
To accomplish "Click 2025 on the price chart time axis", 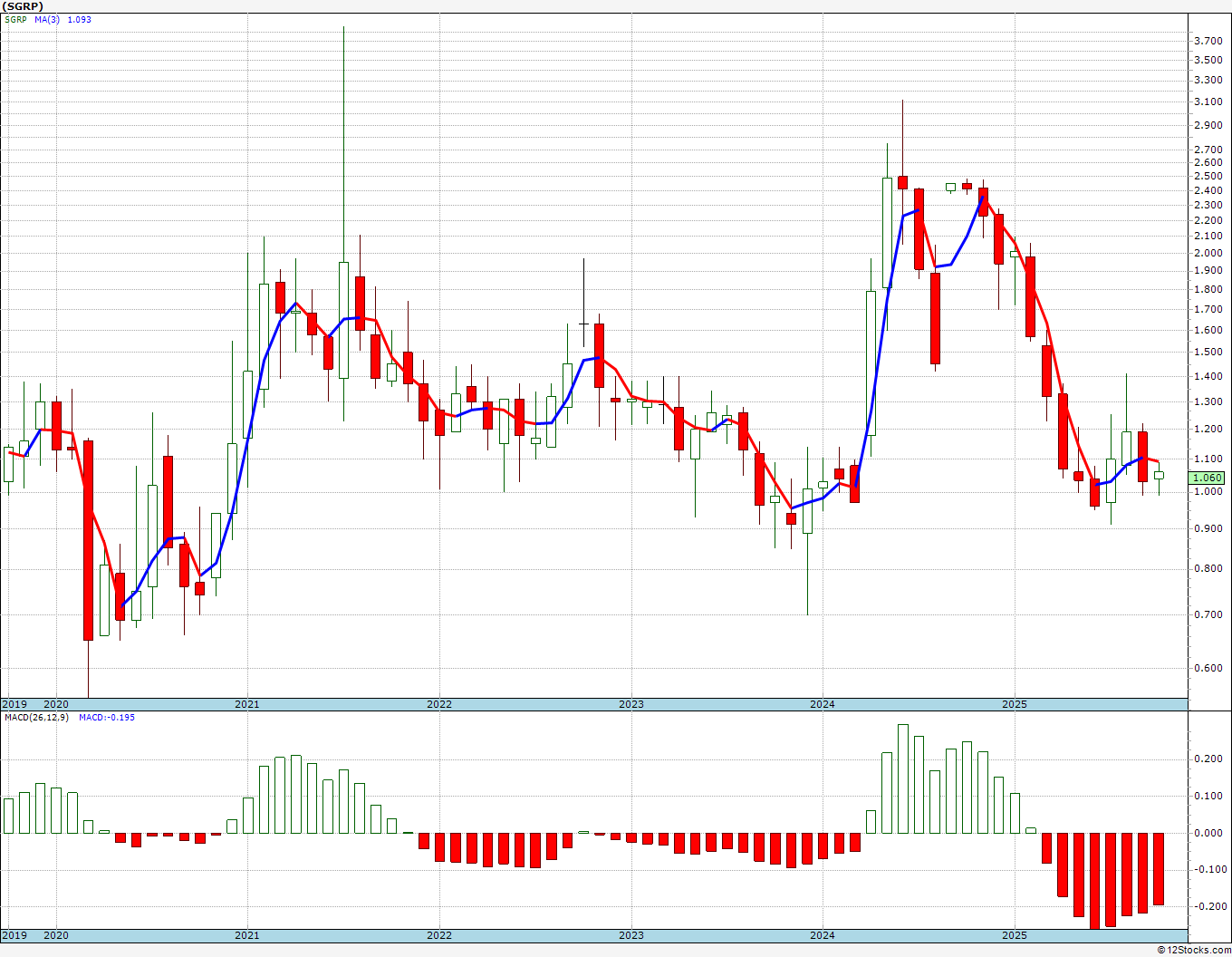I will tap(1015, 704).
